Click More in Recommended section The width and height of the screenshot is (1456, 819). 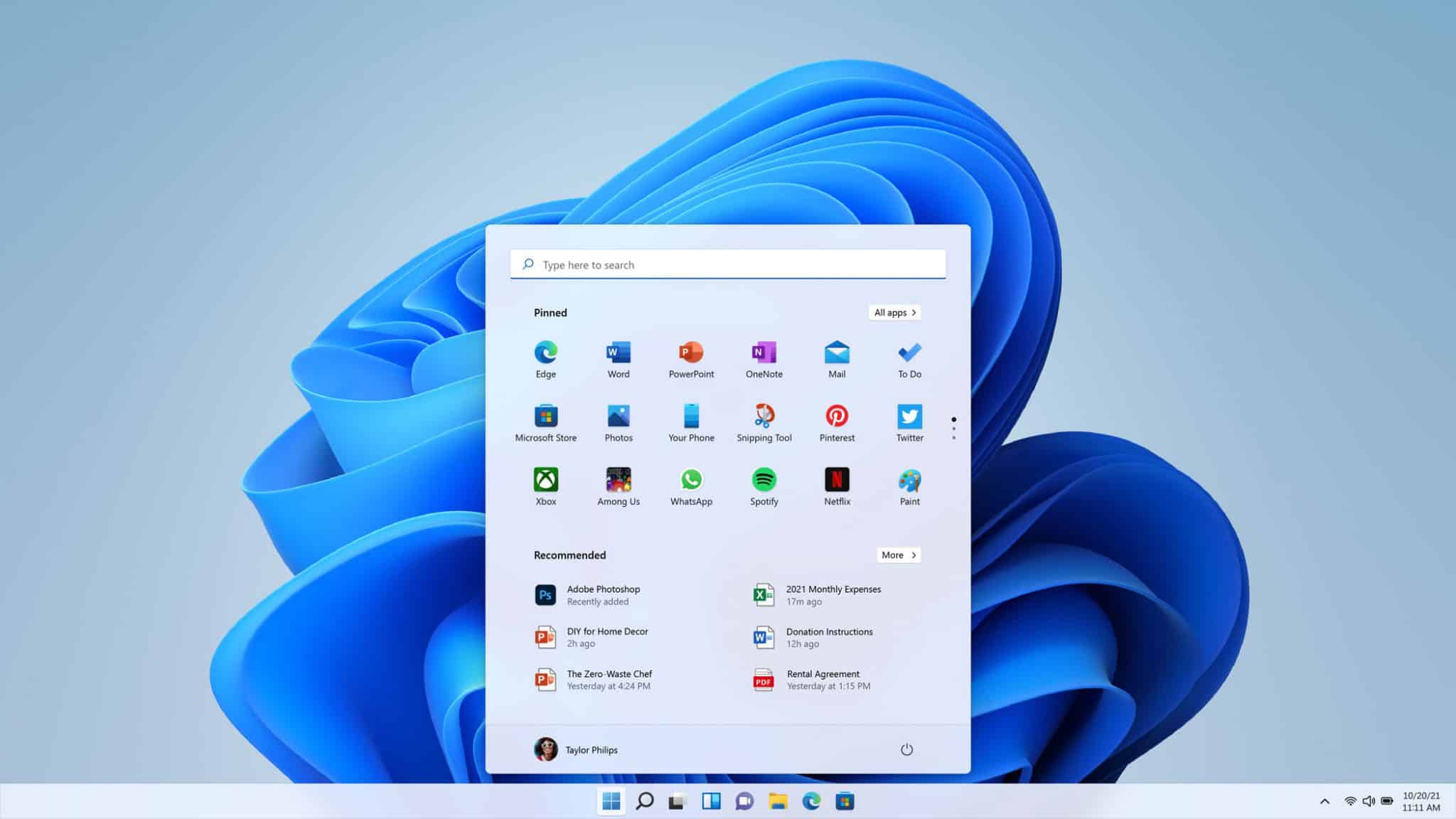coord(897,555)
